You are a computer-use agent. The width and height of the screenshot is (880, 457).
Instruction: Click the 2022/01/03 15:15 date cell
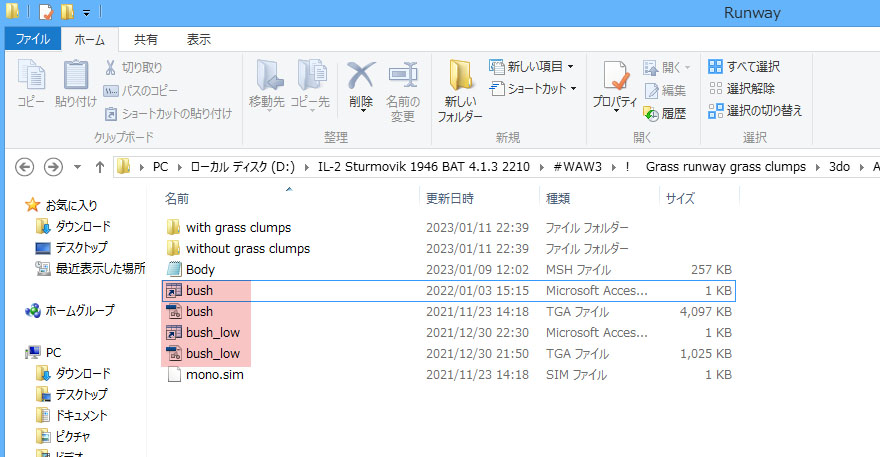[477, 291]
